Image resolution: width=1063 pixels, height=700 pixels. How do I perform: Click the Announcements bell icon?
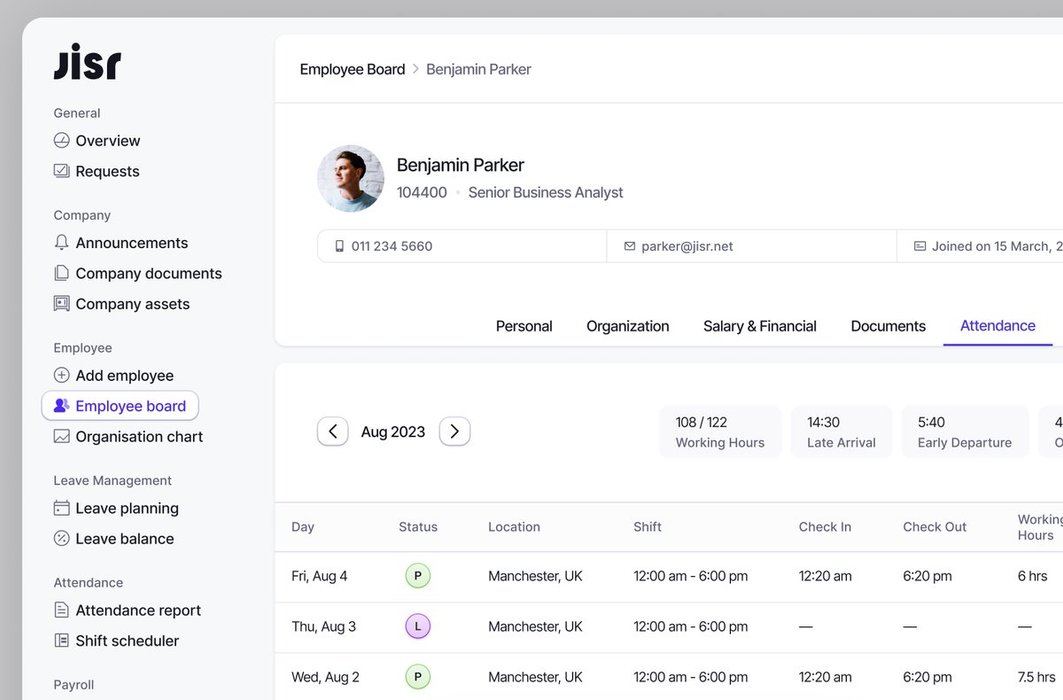coord(62,242)
